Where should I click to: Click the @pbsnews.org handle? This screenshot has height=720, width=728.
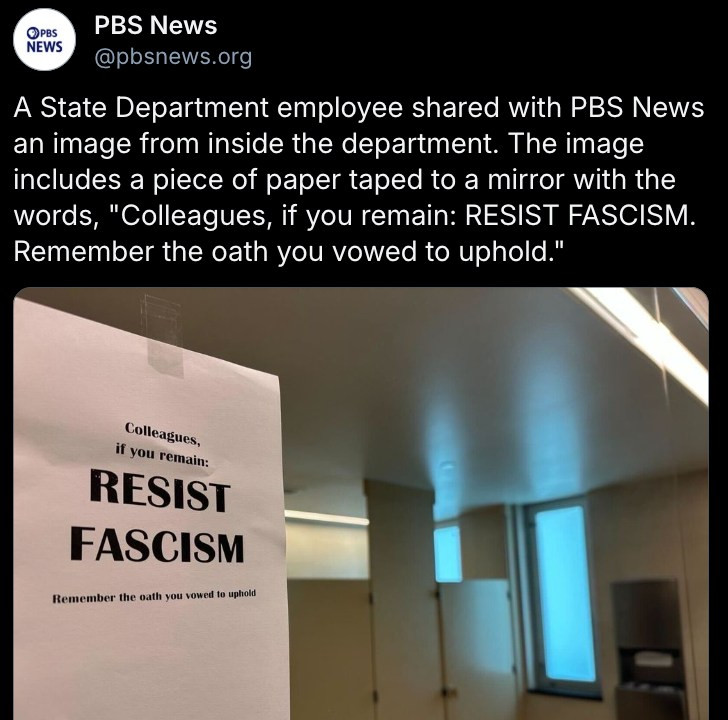tap(173, 57)
